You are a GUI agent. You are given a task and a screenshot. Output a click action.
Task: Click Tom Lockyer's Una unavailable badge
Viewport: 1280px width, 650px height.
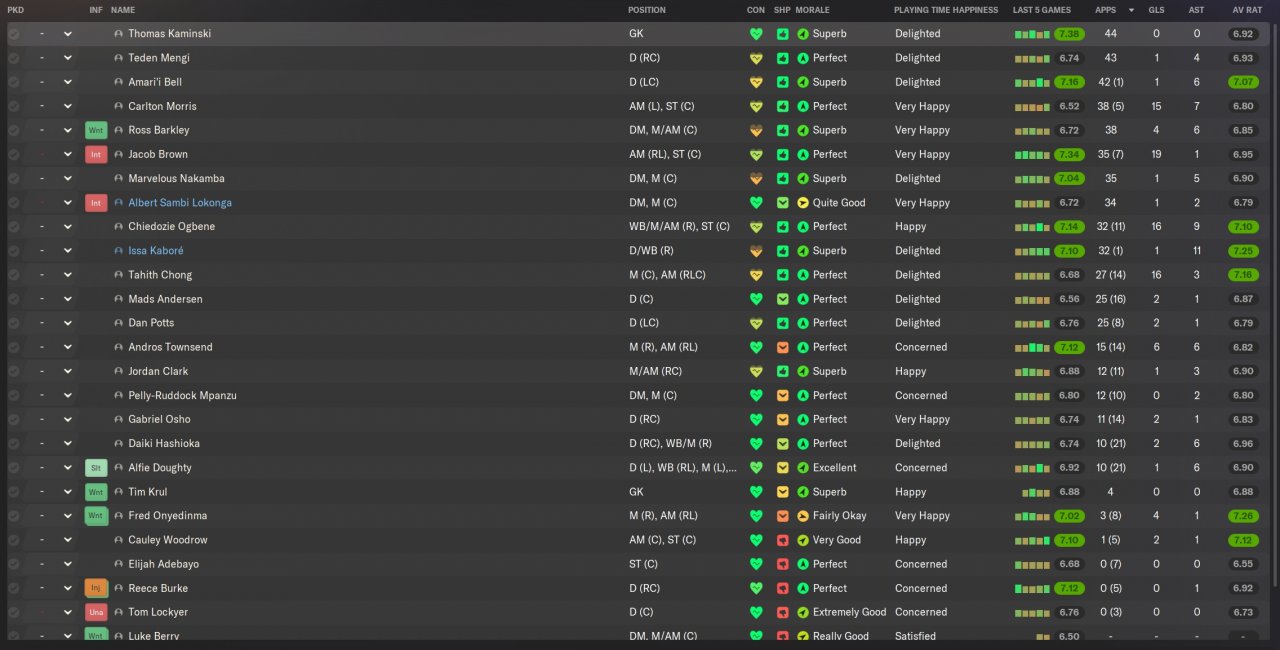click(96, 612)
